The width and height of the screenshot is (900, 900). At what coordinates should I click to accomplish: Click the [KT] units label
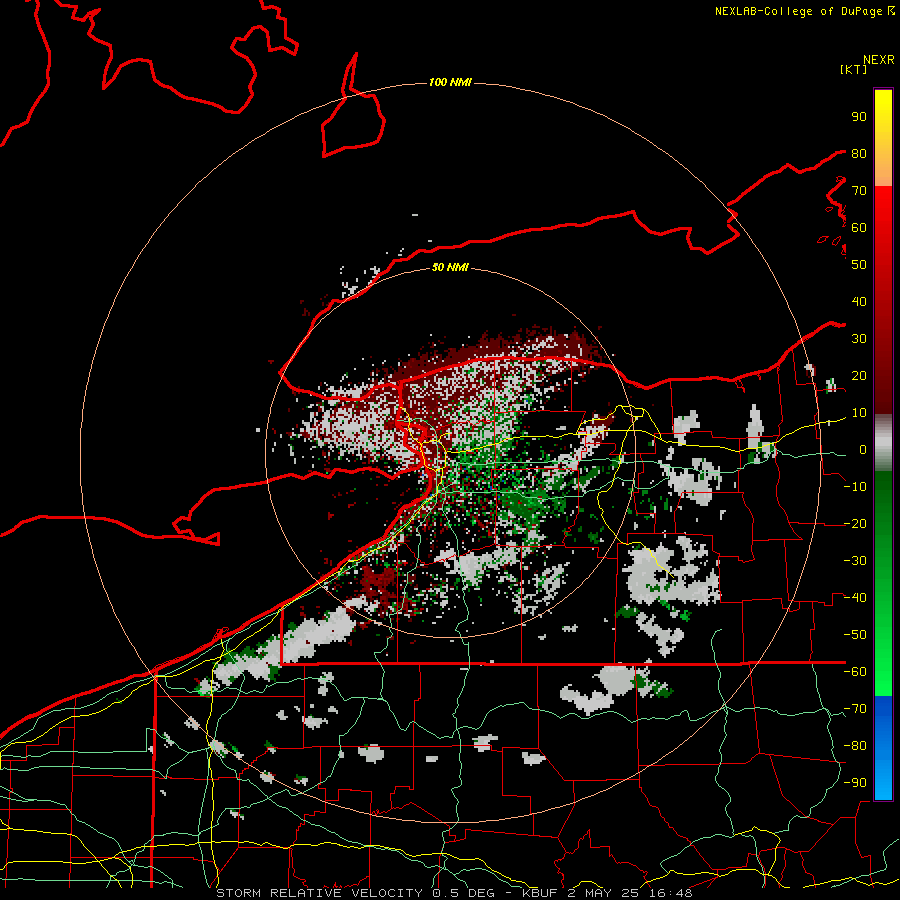tap(854, 69)
